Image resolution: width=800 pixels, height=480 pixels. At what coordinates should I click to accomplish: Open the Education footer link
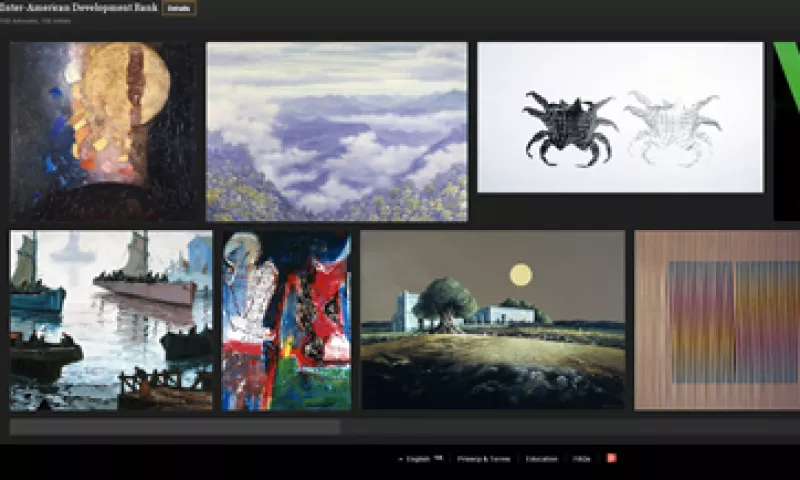(x=542, y=459)
